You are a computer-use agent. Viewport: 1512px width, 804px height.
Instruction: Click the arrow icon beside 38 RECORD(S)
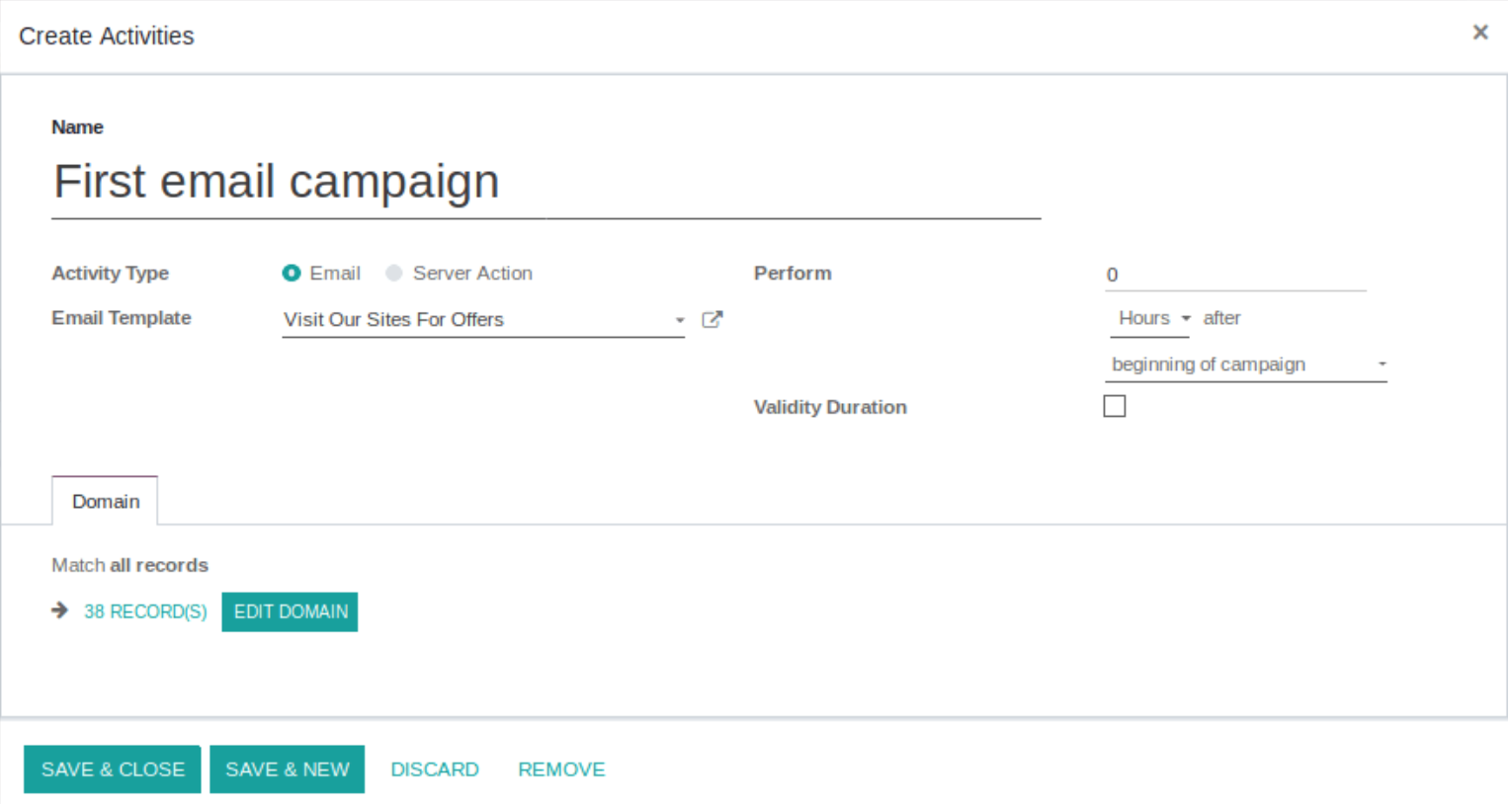[60, 610]
